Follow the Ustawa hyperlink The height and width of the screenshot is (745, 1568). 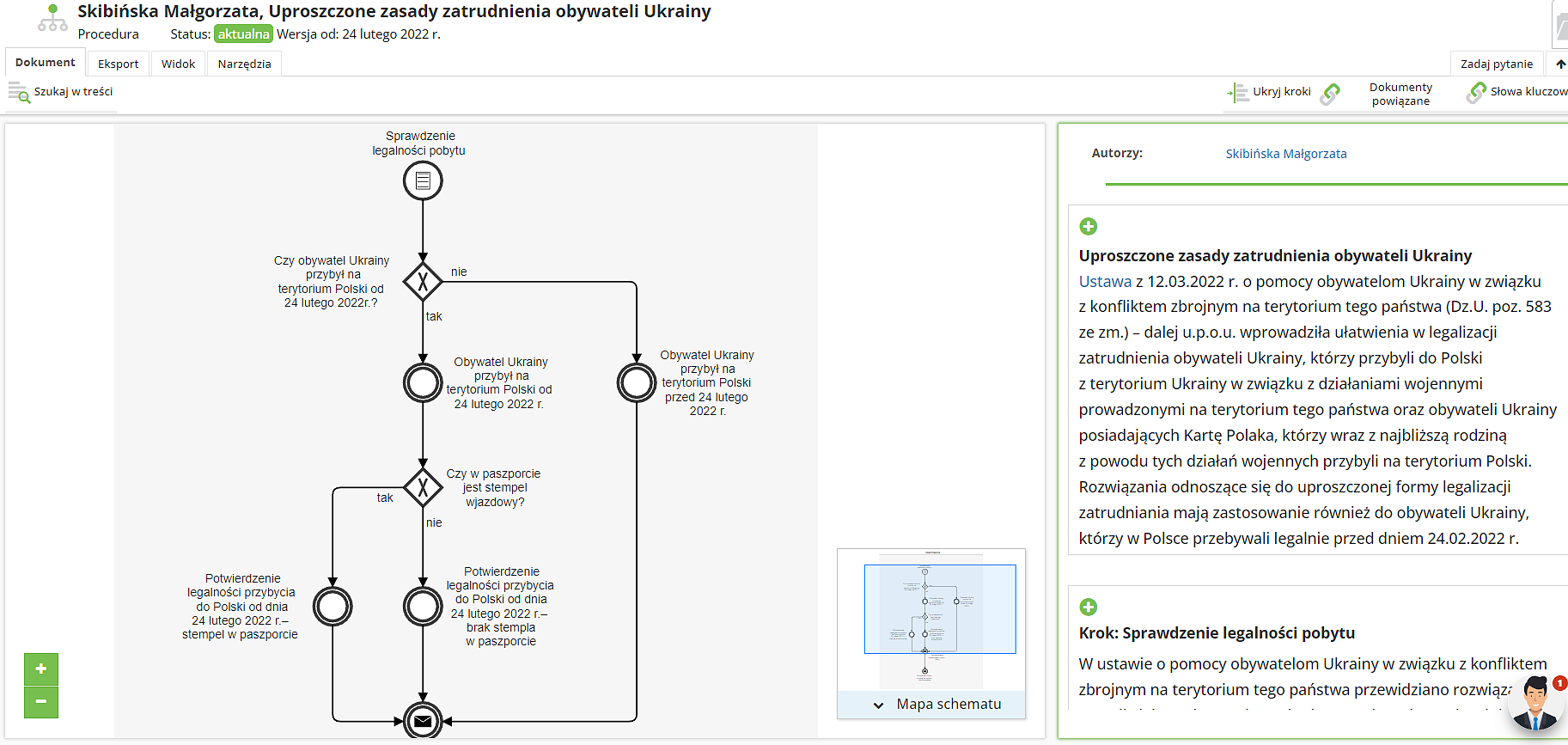pos(1105,281)
